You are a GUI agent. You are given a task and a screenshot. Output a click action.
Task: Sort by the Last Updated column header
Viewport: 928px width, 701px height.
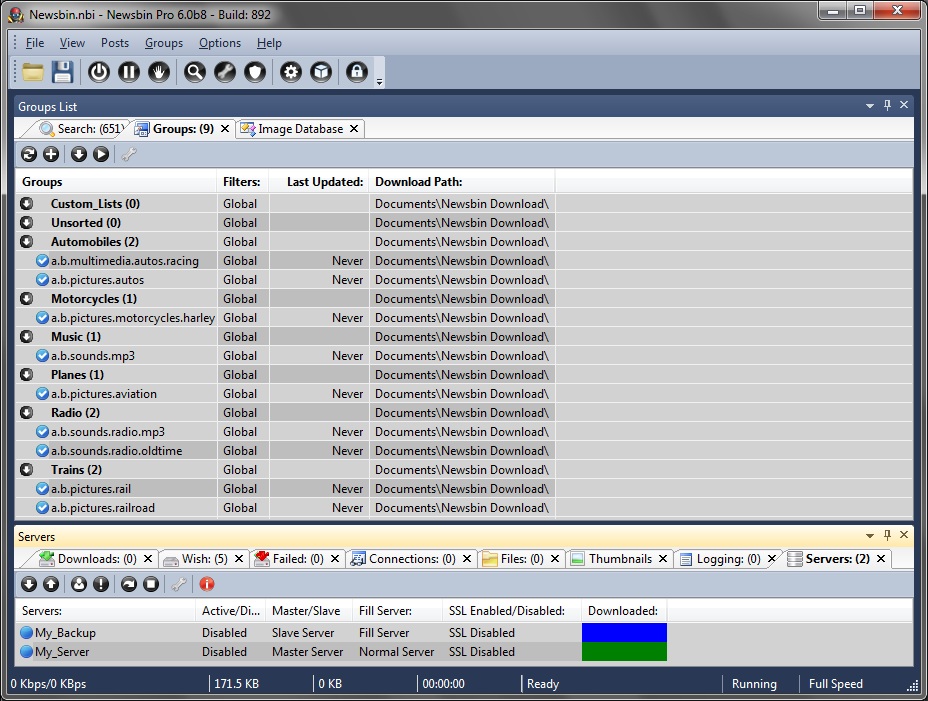pyautogui.click(x=324, y=182)
